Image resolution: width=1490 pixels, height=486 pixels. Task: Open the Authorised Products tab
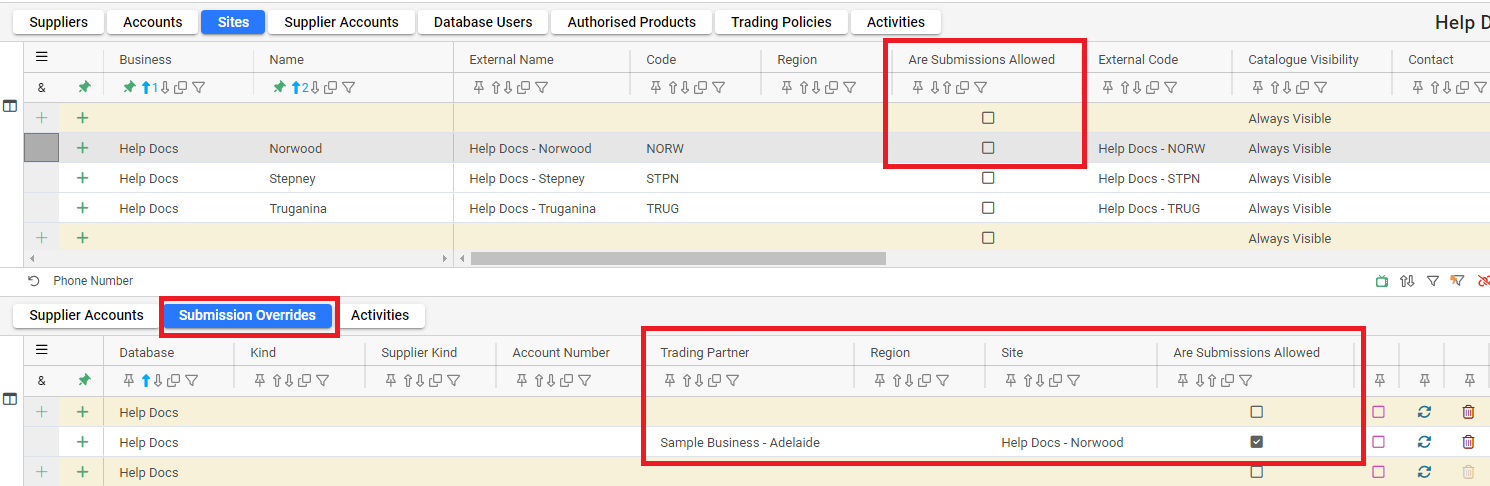click(631, 22)
